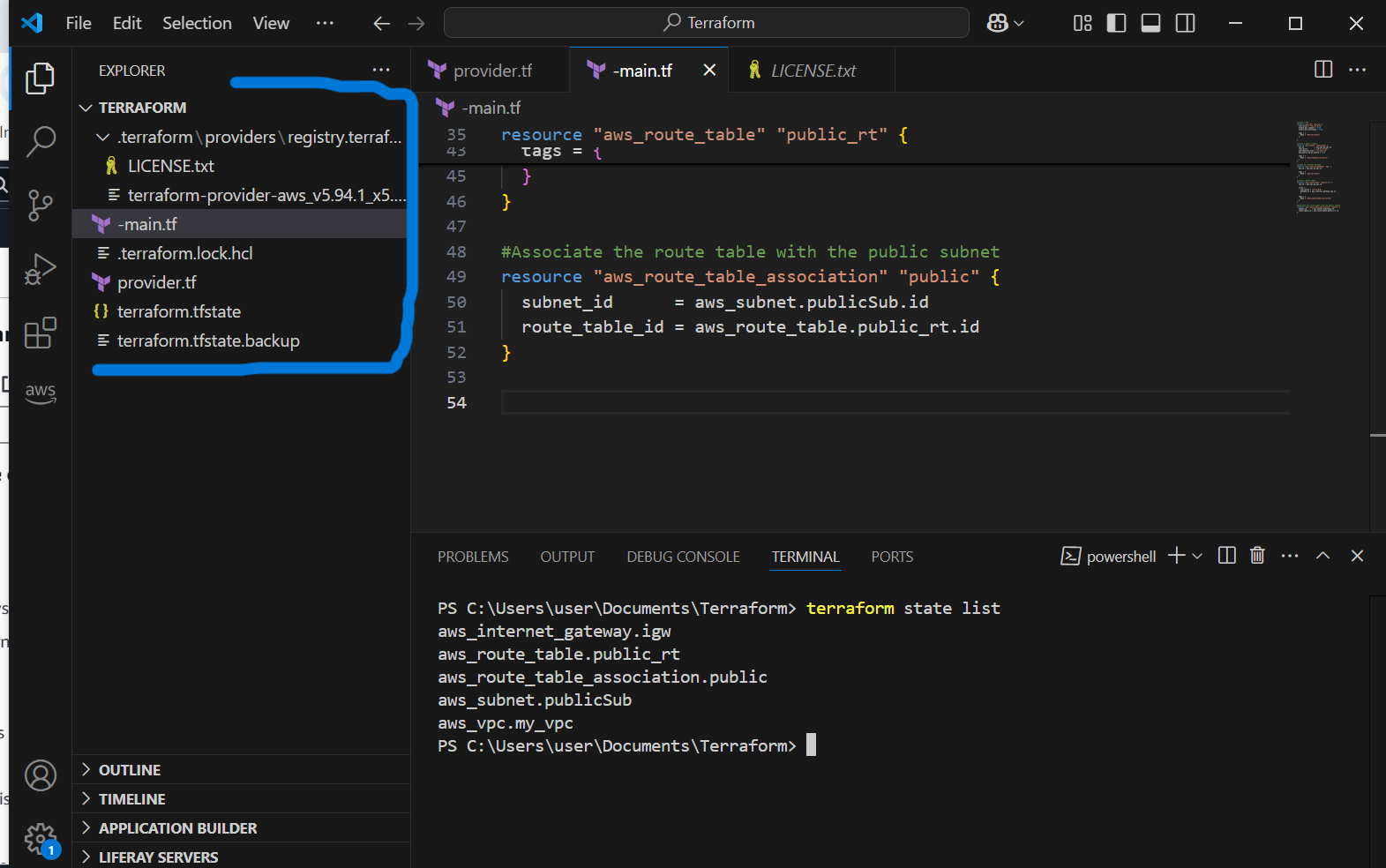Toggle the bottom Panel visibility
Viewport: 1386px width, 868px height.
[1150, 23]
